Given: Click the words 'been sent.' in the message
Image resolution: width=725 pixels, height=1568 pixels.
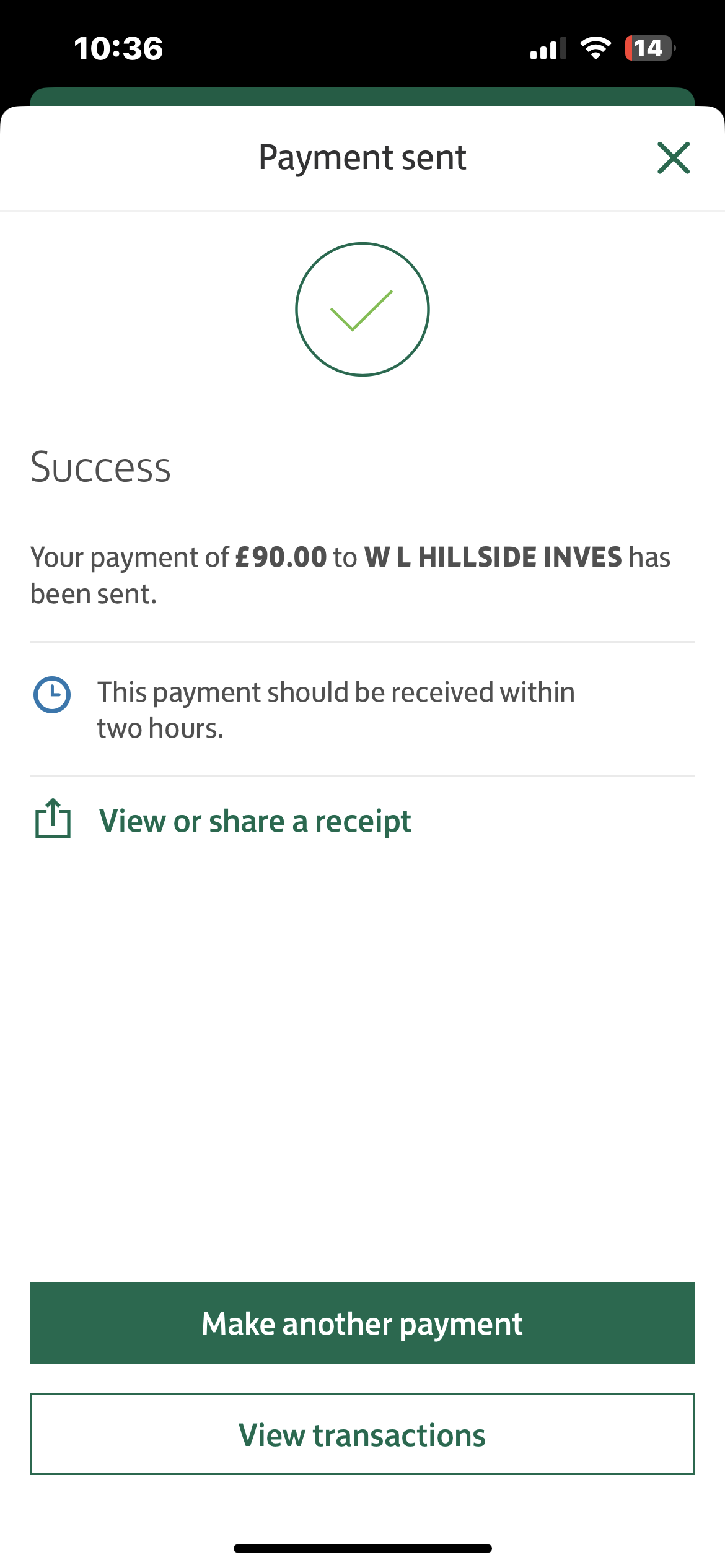Looking at the screenshot, I should click(x=94, y=594).
